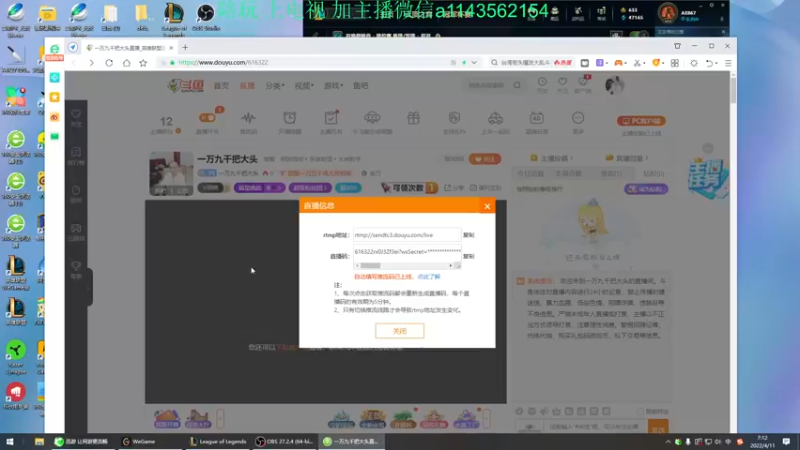Go back in the browser
The height and width of the screenshot is (450, 800).
[x=74, y=63]
